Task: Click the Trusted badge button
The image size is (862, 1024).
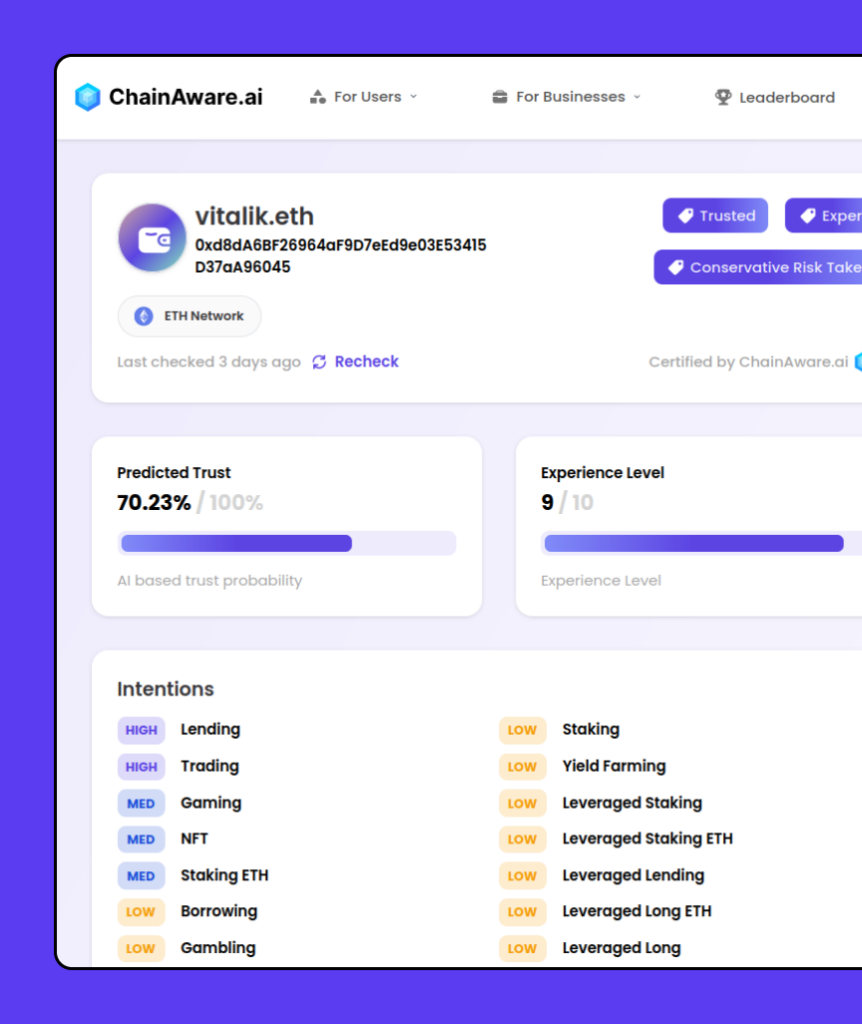Action: (x=715, y=216)
